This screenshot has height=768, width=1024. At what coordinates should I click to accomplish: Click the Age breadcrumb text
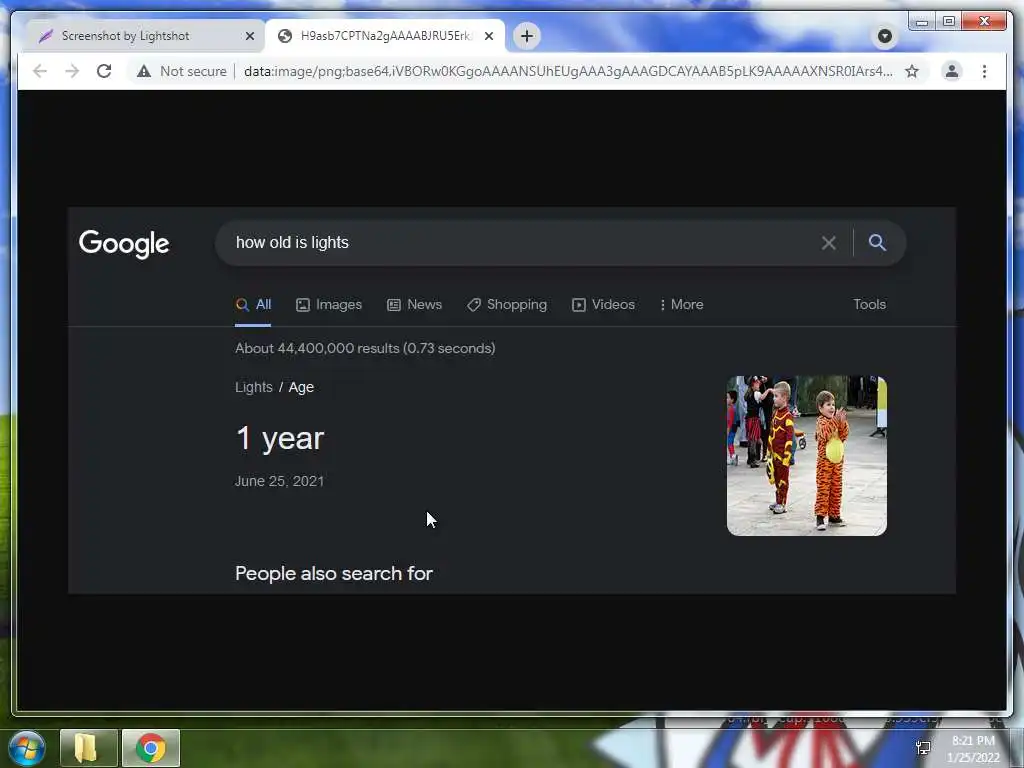pyautogui.click(x=301, y=387)
